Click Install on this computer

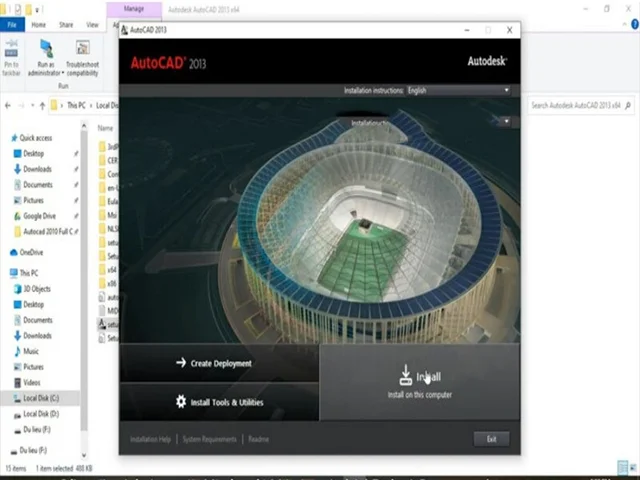coord(420,382)
